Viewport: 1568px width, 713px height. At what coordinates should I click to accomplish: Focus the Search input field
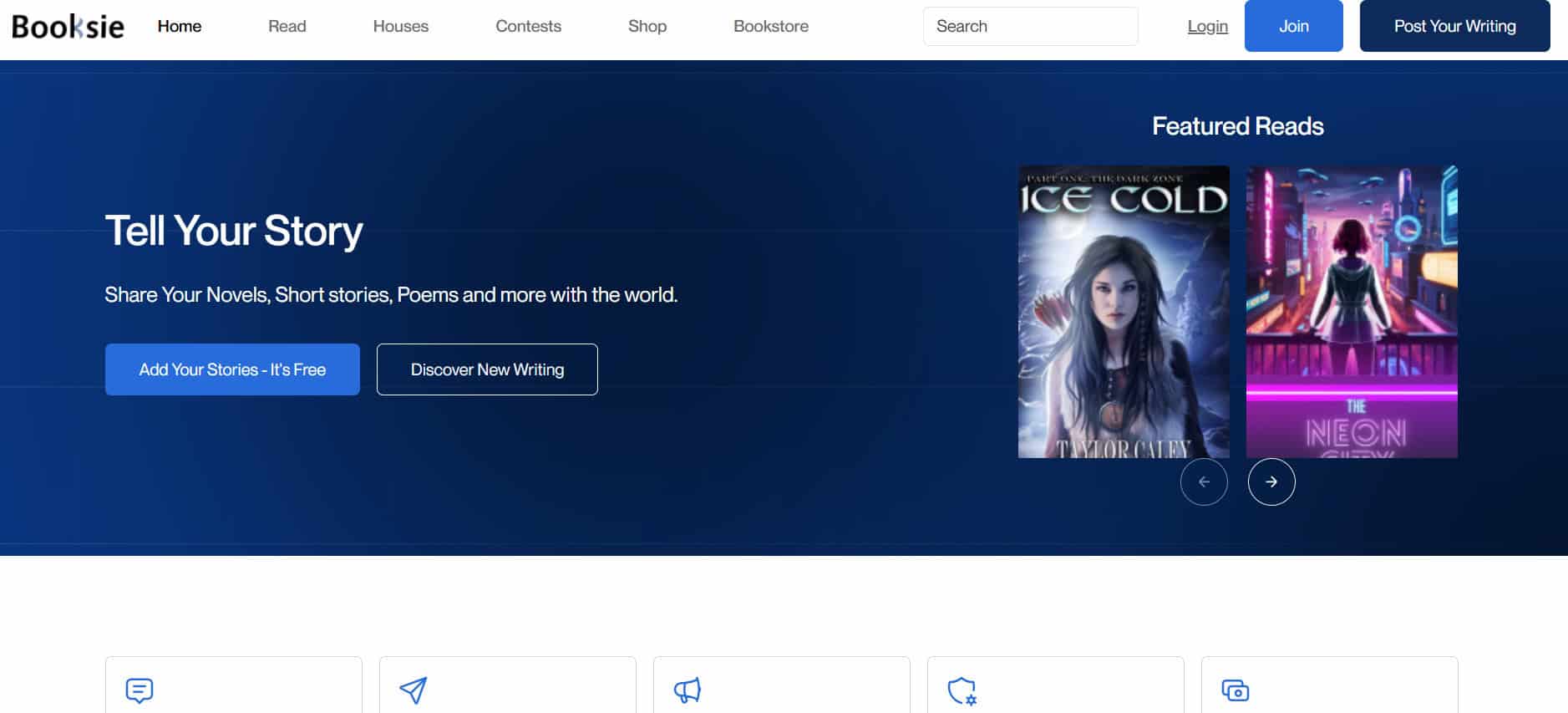pyautogui.click(x=1029, y=27)
